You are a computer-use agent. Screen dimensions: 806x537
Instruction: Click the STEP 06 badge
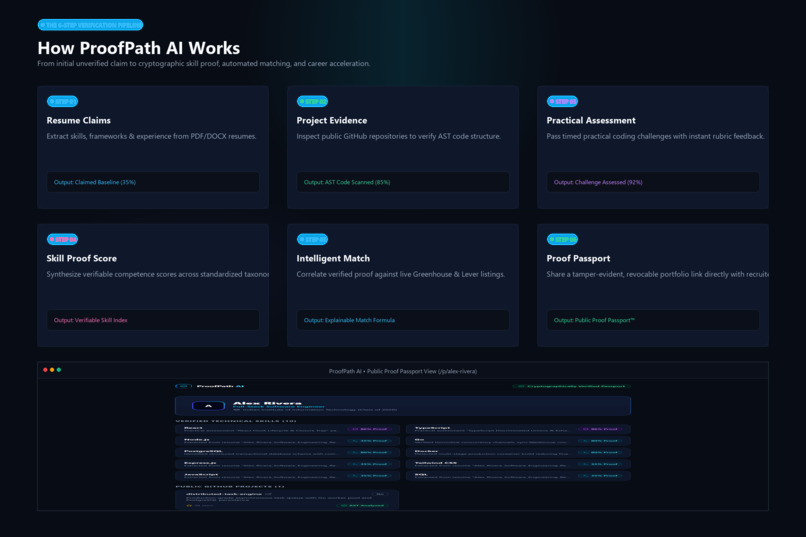click(562, 239)
